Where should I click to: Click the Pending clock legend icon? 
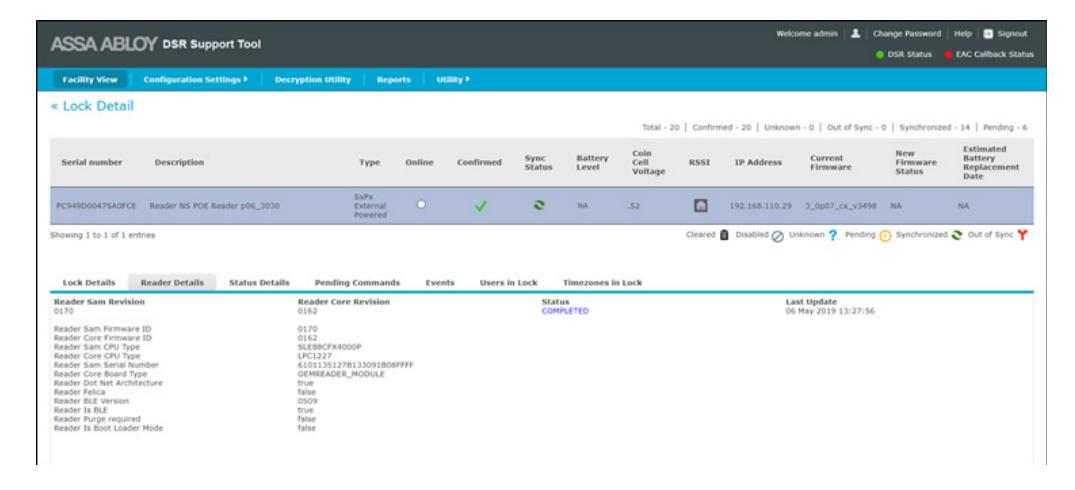(x=884, y=235)
